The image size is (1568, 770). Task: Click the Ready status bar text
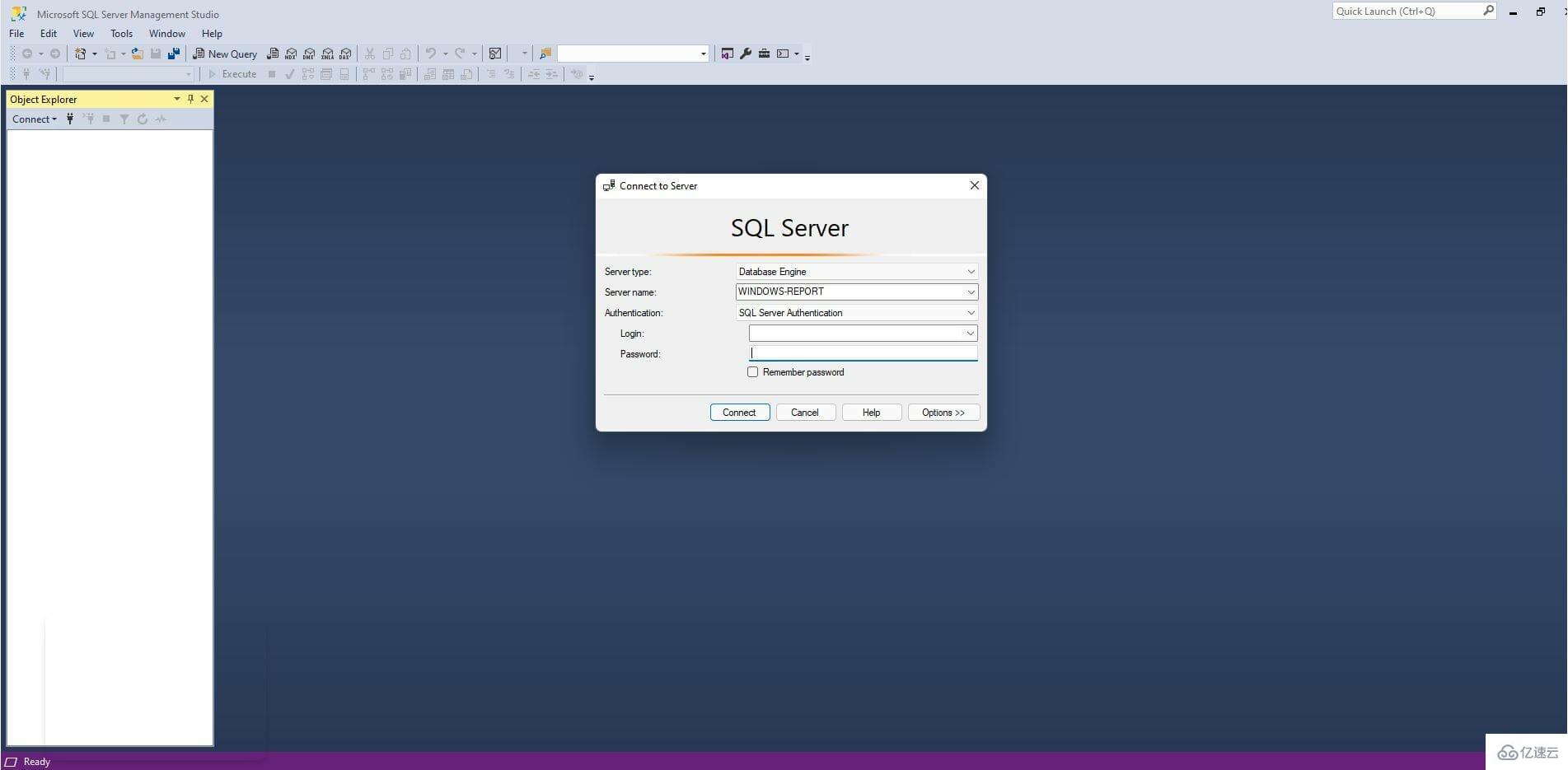coord(37,762)
